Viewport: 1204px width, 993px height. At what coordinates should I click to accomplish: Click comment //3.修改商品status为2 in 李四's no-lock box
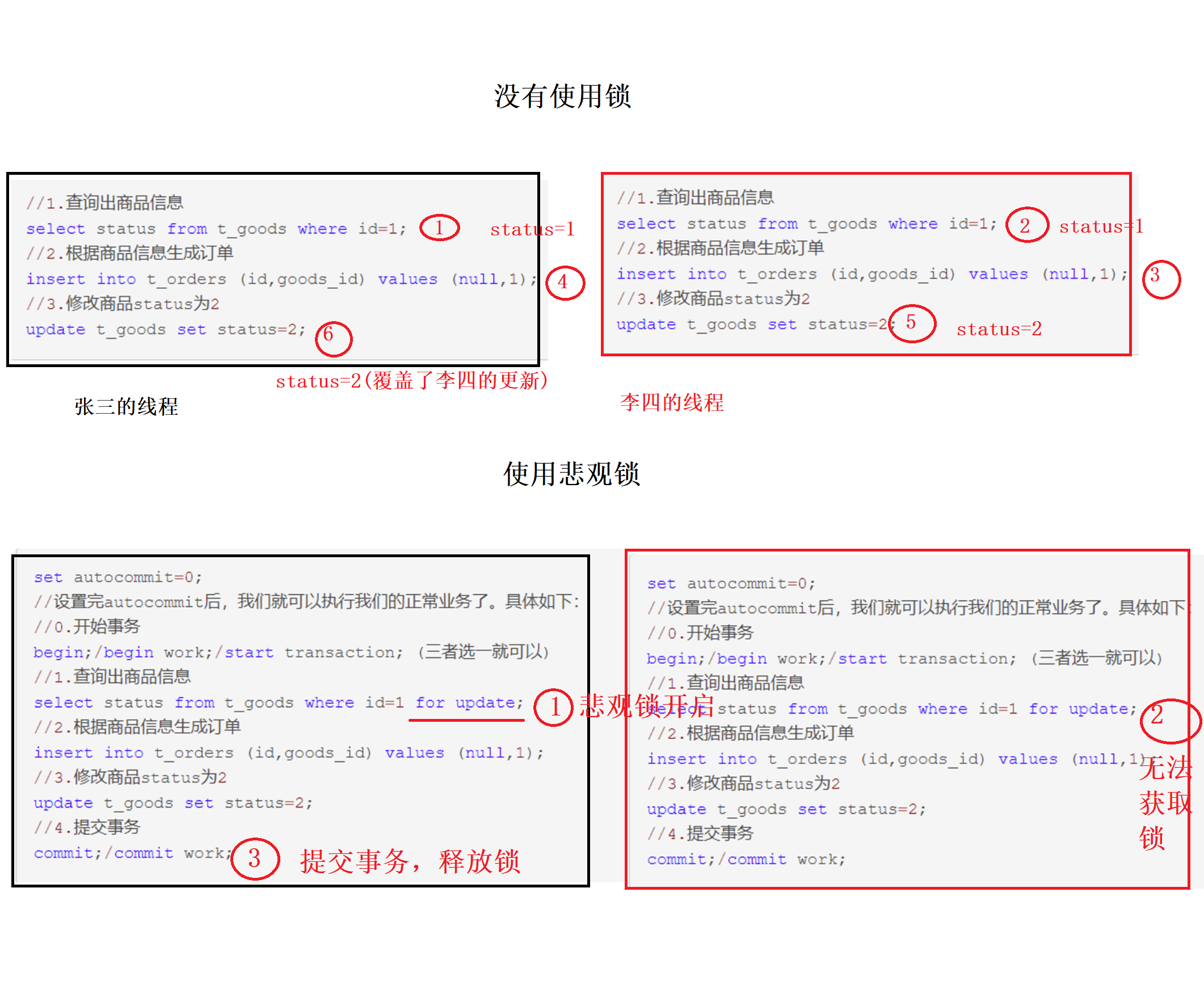[713, 298]
